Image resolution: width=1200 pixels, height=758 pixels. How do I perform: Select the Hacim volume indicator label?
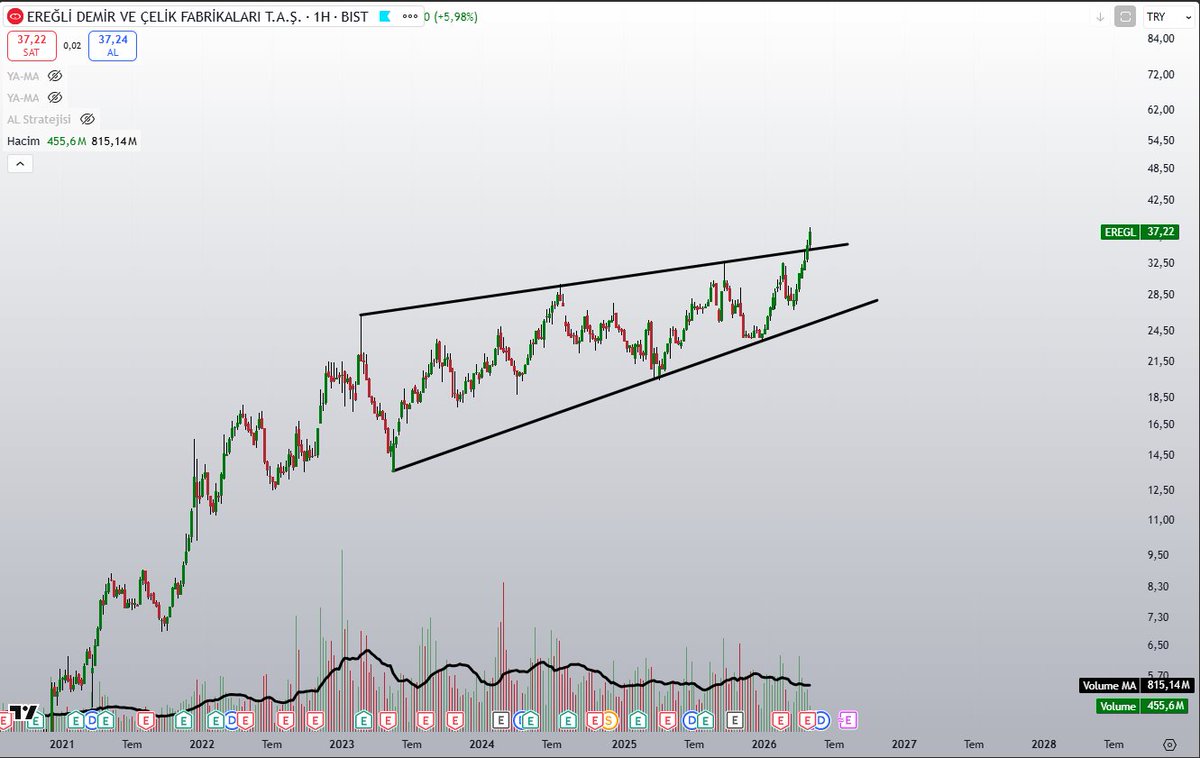coord(23,141)
